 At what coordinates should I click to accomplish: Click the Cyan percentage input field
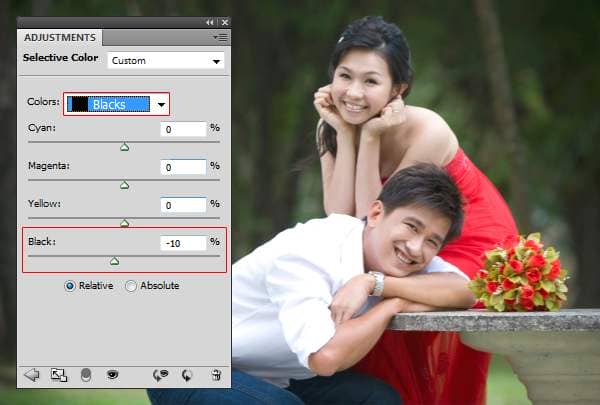[x=183, y=129]
